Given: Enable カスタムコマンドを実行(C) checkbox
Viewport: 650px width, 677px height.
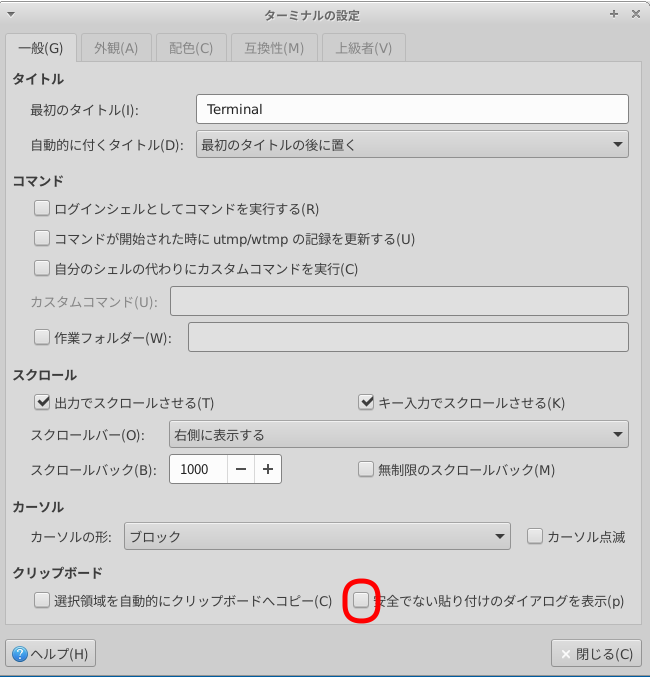Looking at the screenshot, I should 42,269.
